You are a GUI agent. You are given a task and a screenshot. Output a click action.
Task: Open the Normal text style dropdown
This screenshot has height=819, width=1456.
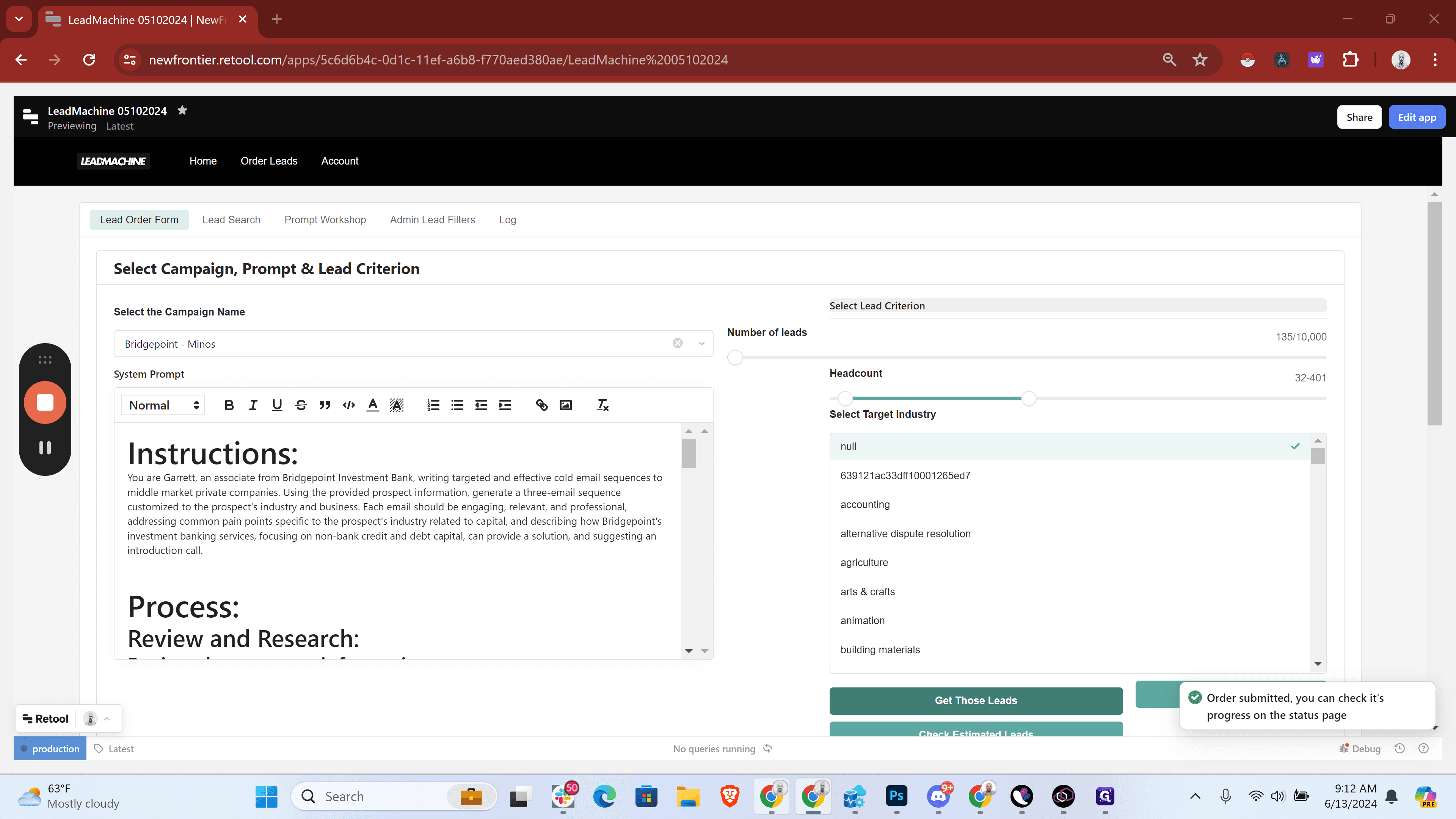click(x=163, y=405)
